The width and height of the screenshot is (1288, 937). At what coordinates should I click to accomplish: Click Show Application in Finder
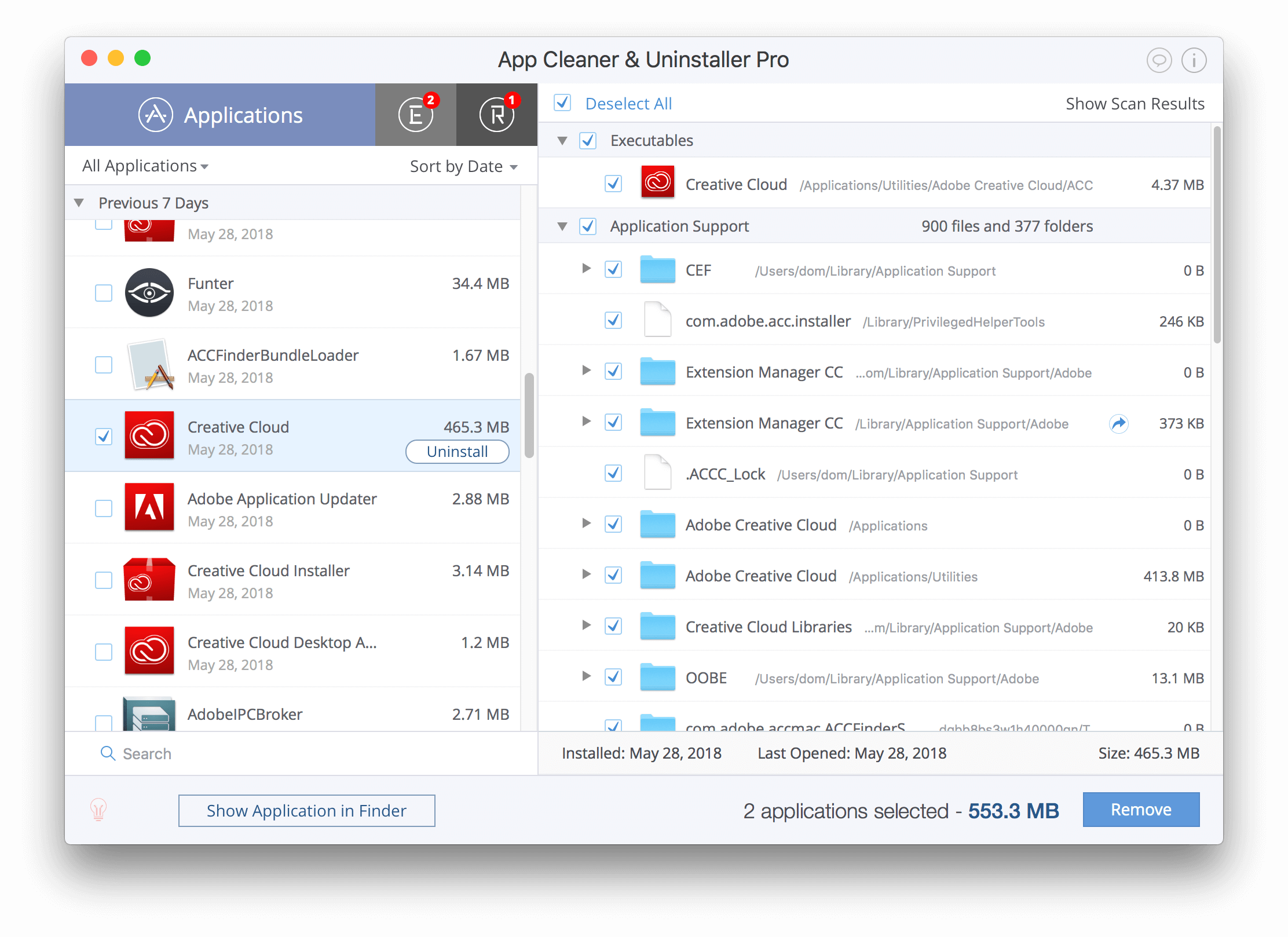[x=306, y=810]
